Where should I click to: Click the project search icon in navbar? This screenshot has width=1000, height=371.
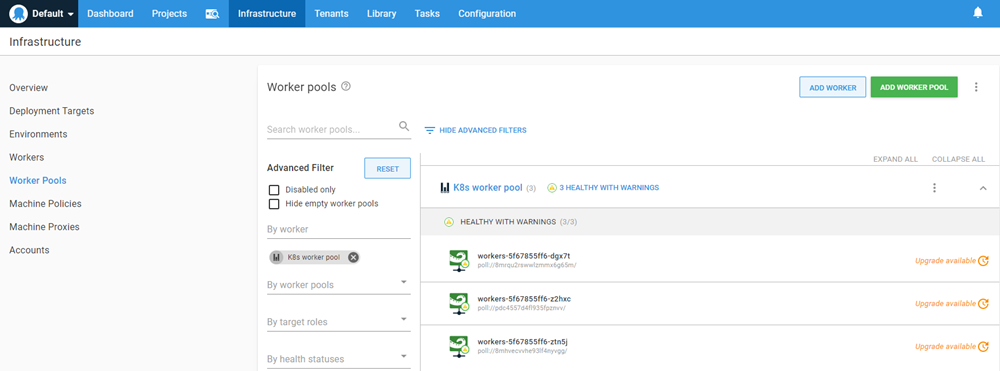pyautogui.click(x=212, y=13)
